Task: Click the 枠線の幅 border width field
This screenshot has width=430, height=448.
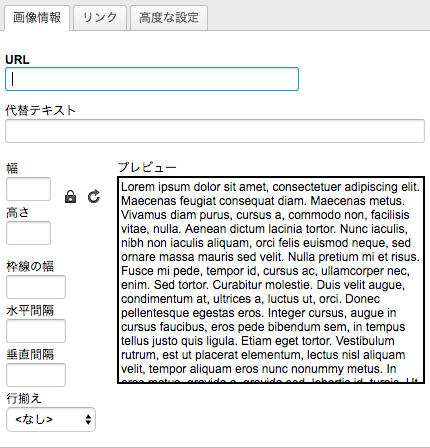Action: click(x=36, y=287)
